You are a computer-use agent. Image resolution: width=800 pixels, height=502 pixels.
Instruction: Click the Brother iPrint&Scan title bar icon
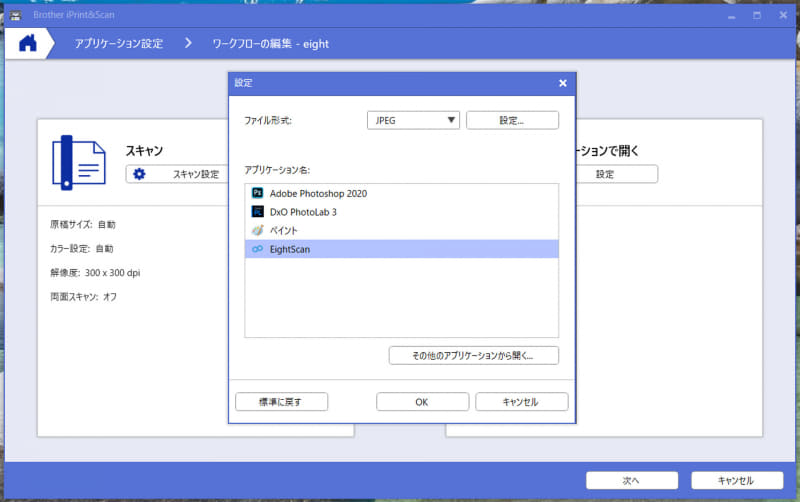coord(16,15)
